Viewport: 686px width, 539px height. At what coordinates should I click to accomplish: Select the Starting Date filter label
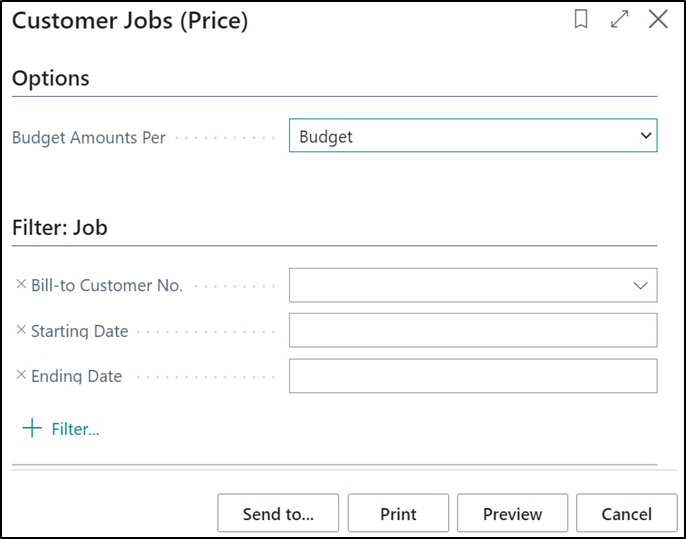coord(80,331)
